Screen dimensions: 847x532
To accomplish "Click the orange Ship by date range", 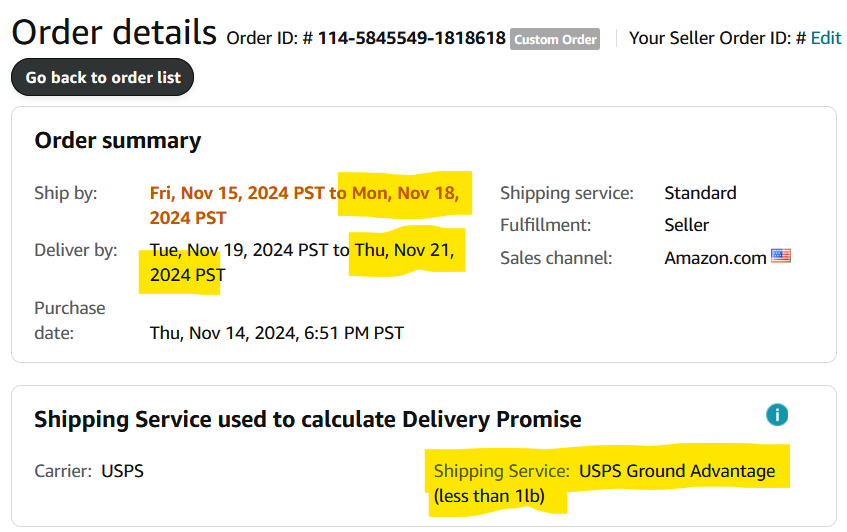I will pyautogui.click(x=304, y=205).
